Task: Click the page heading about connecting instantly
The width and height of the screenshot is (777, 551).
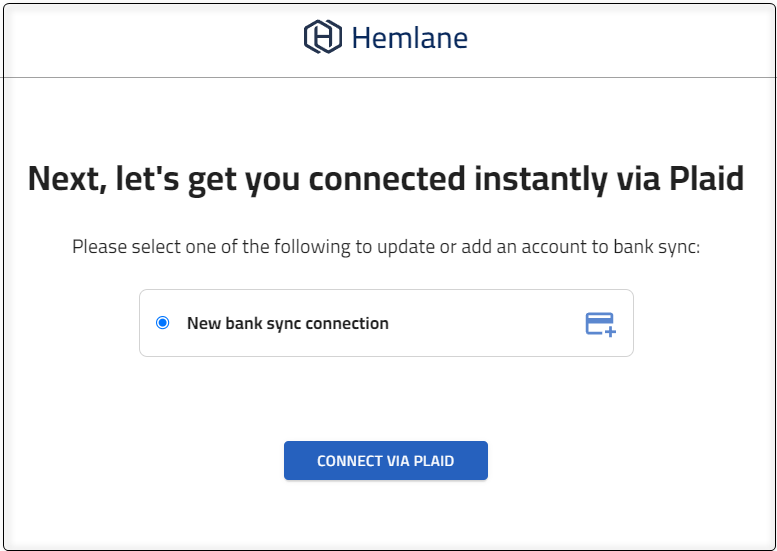Action: (386, 179)
